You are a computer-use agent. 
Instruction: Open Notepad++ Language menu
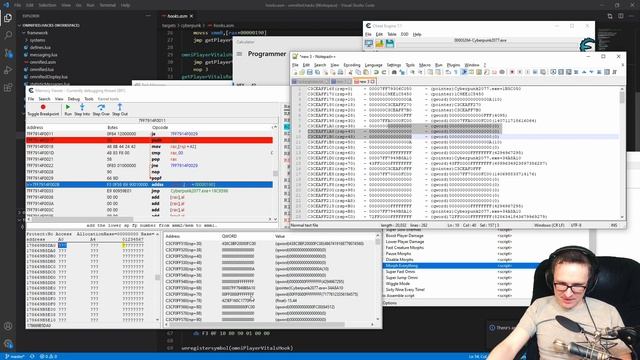click(373, 65)
